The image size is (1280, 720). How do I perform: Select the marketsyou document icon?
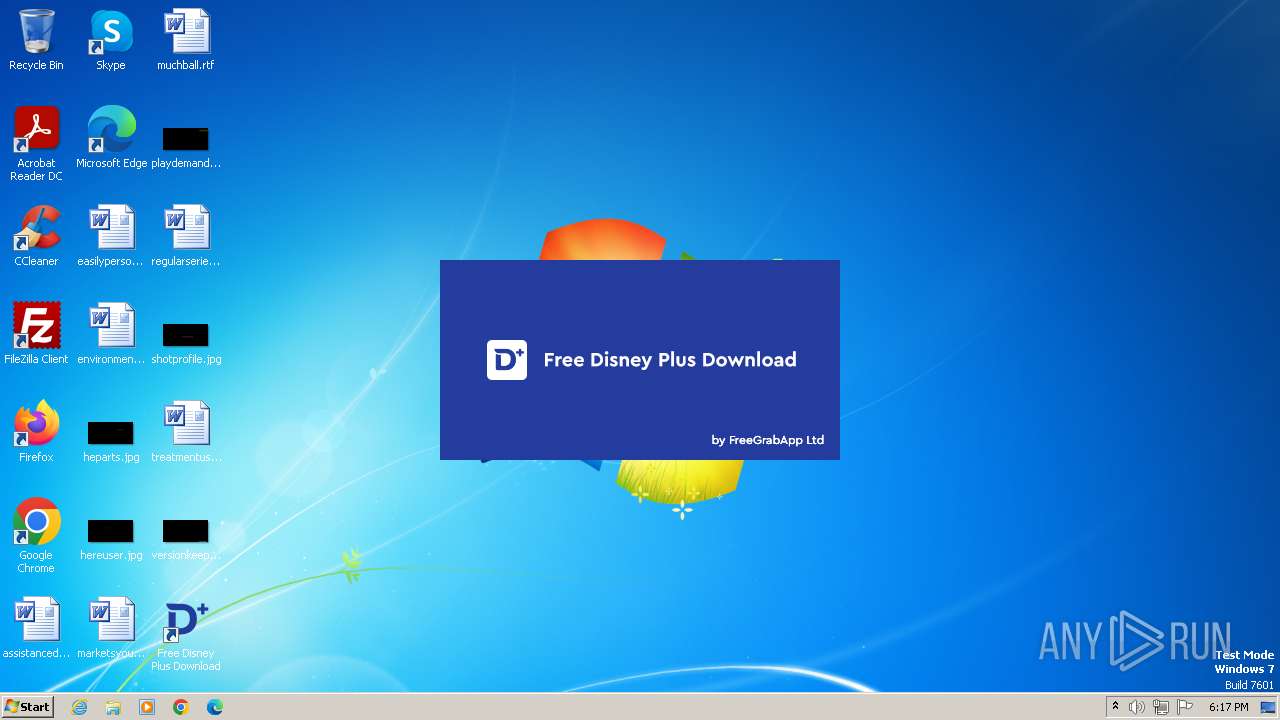pyautogui.click(x=111, y=628)
